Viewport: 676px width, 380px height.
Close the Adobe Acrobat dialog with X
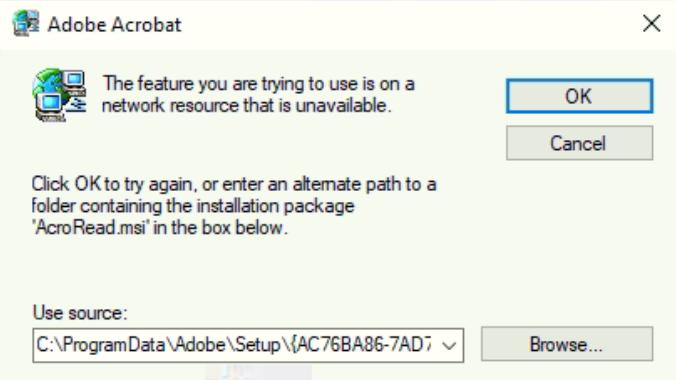pos(651,23)
